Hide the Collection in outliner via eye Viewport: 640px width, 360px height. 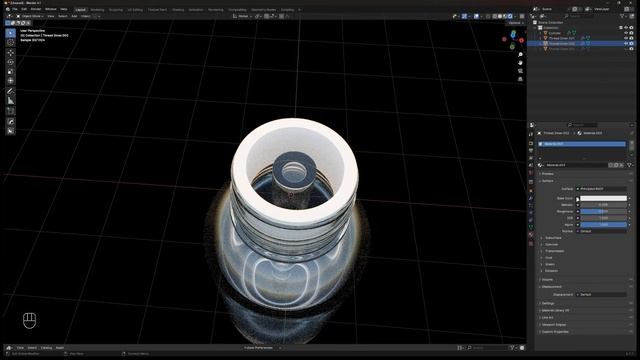(x=626, y=28)
